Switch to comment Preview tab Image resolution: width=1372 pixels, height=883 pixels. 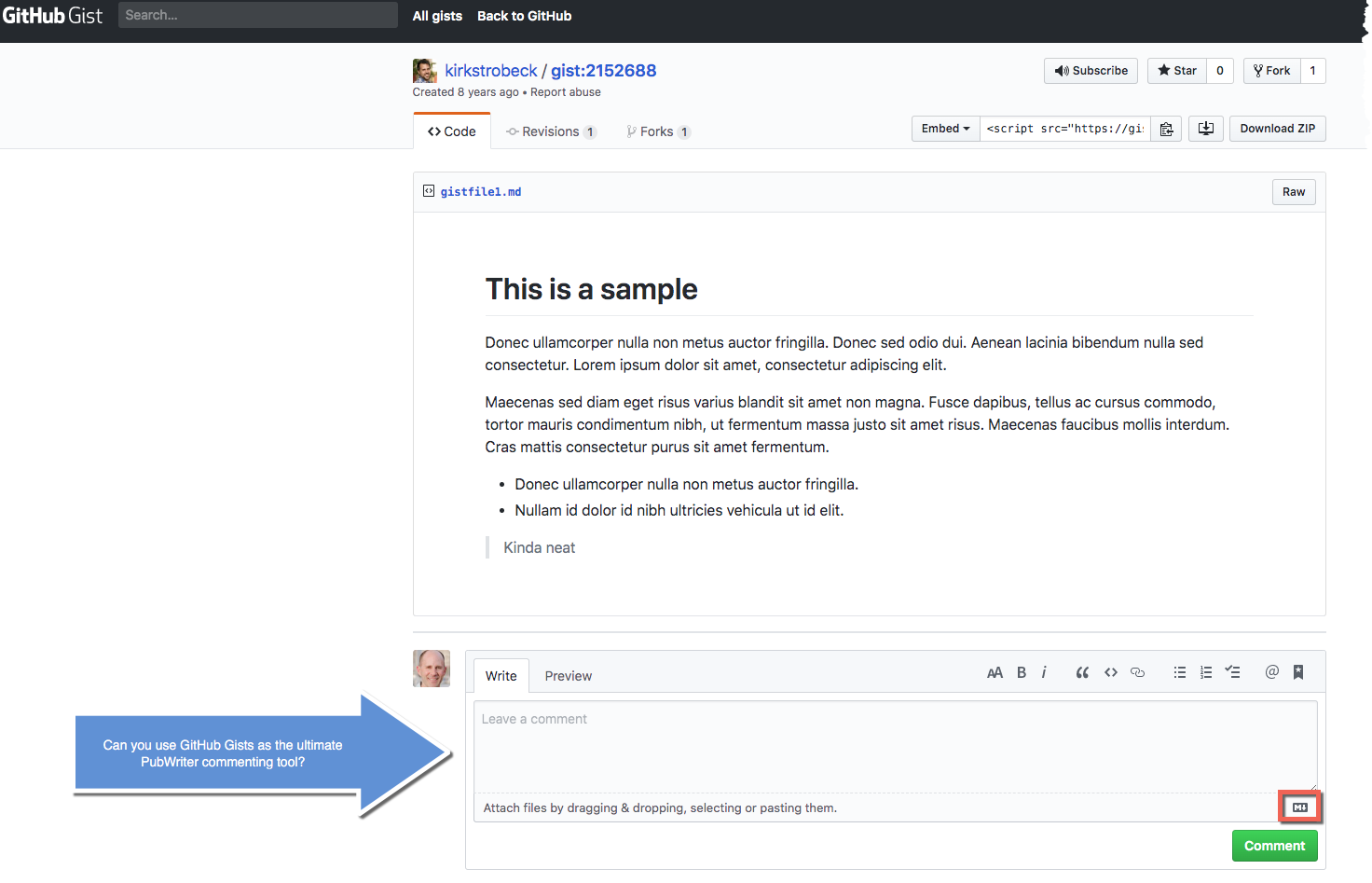click(x=569, y=676)
